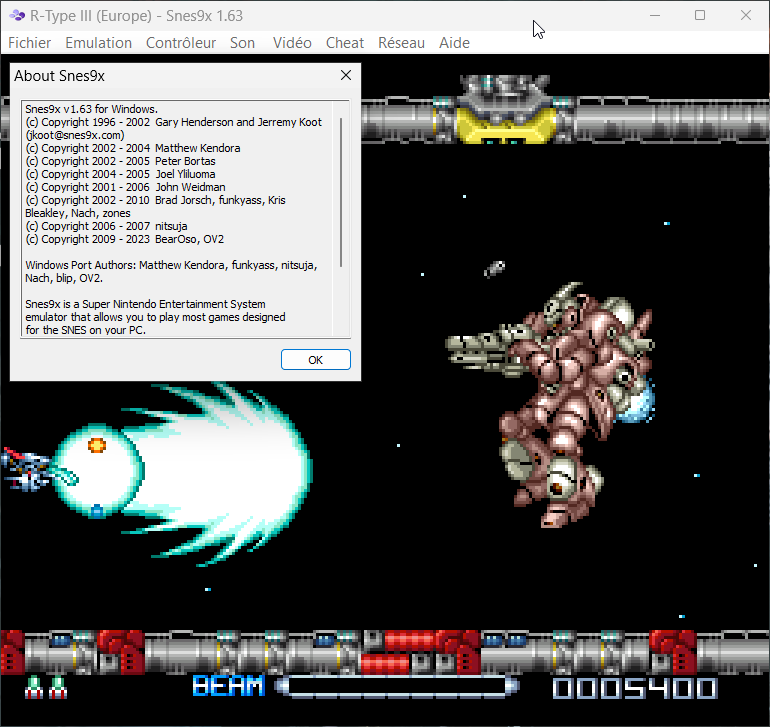Click the pink biomechanical boss enemy
The width and height of the screenshot is (770, 727).
[560, 400]
